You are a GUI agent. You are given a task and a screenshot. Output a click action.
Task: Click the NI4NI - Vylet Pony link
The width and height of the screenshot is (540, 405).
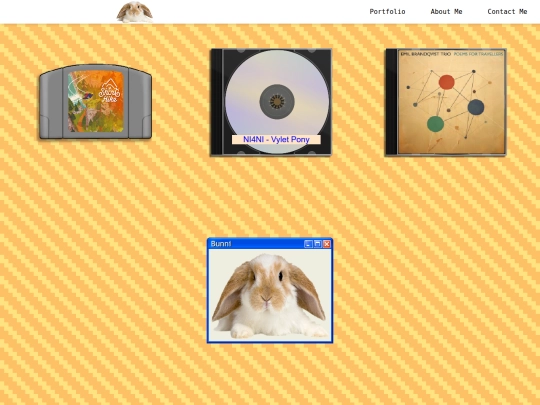coord(276,139)
